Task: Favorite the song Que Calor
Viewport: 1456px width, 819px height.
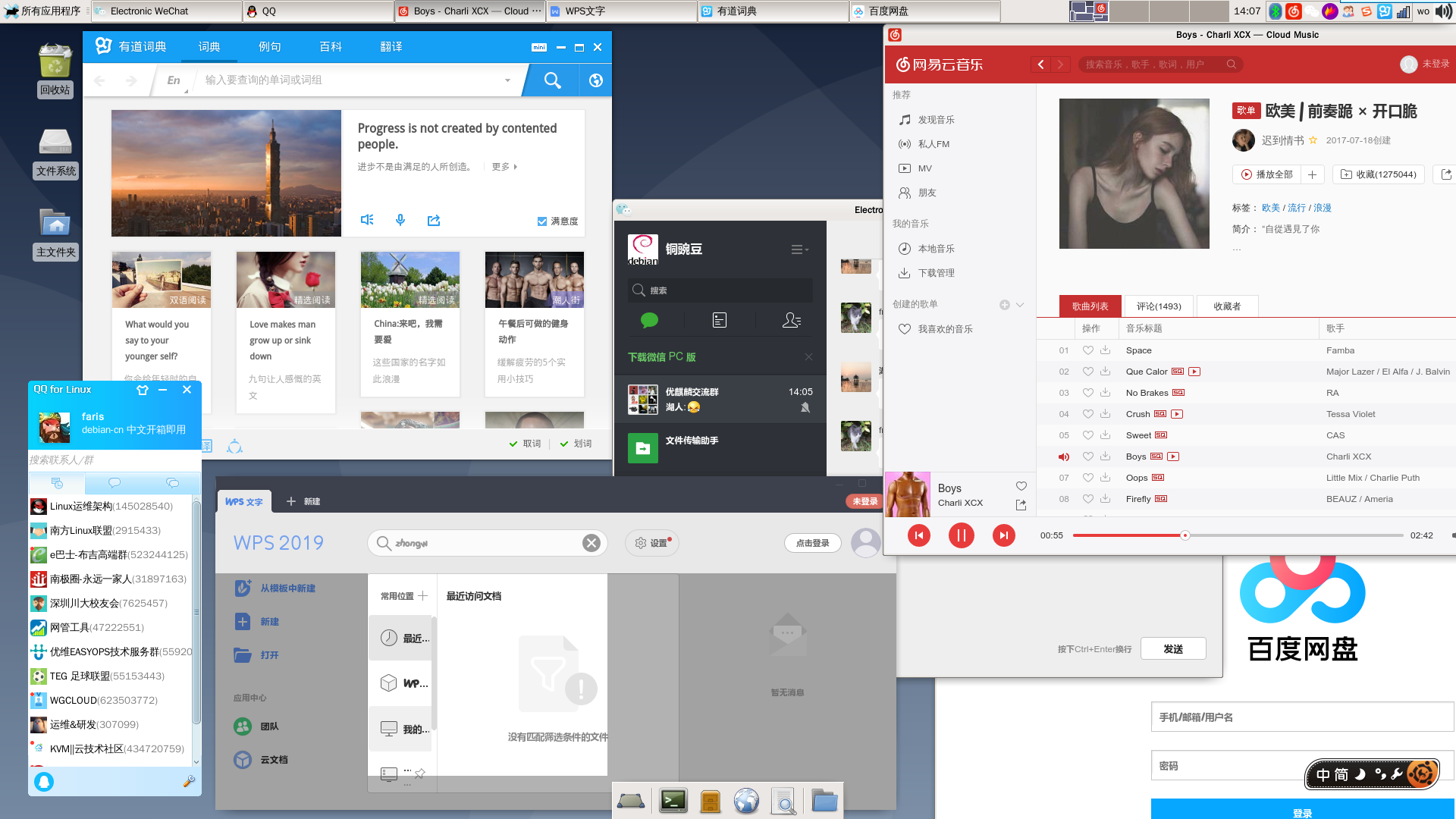Action: [x=1087, y=372]
